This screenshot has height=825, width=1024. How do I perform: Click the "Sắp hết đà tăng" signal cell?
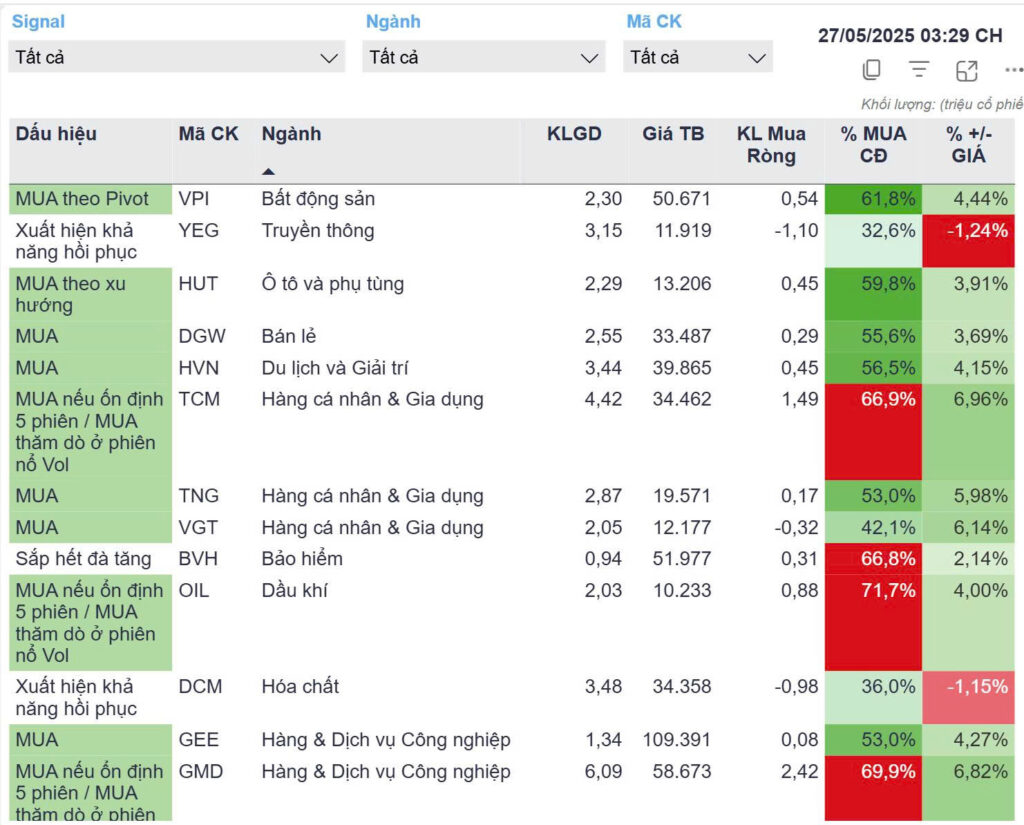pos(82,559)
